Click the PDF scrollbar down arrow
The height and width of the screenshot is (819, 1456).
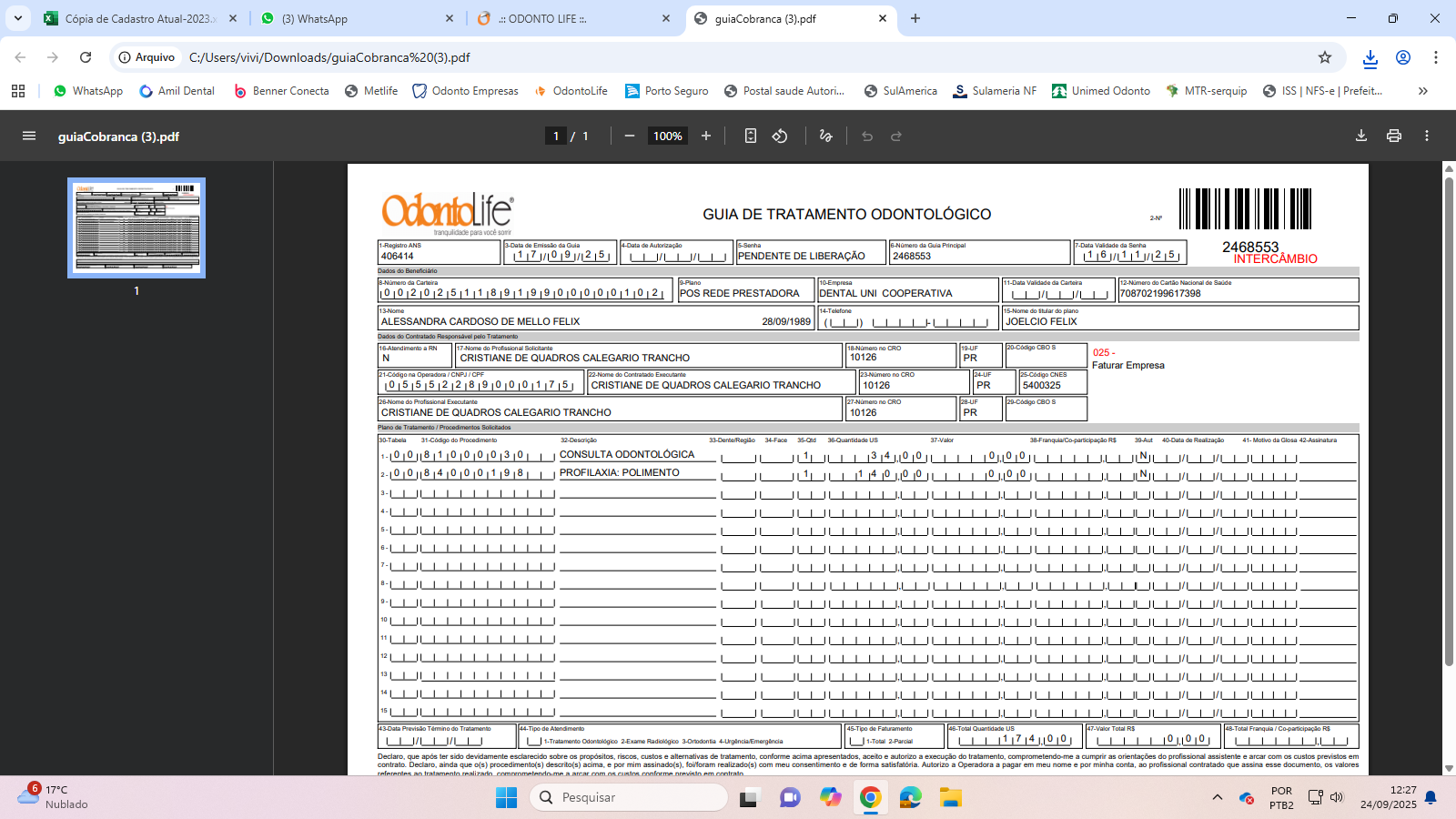coord(1449,769)
